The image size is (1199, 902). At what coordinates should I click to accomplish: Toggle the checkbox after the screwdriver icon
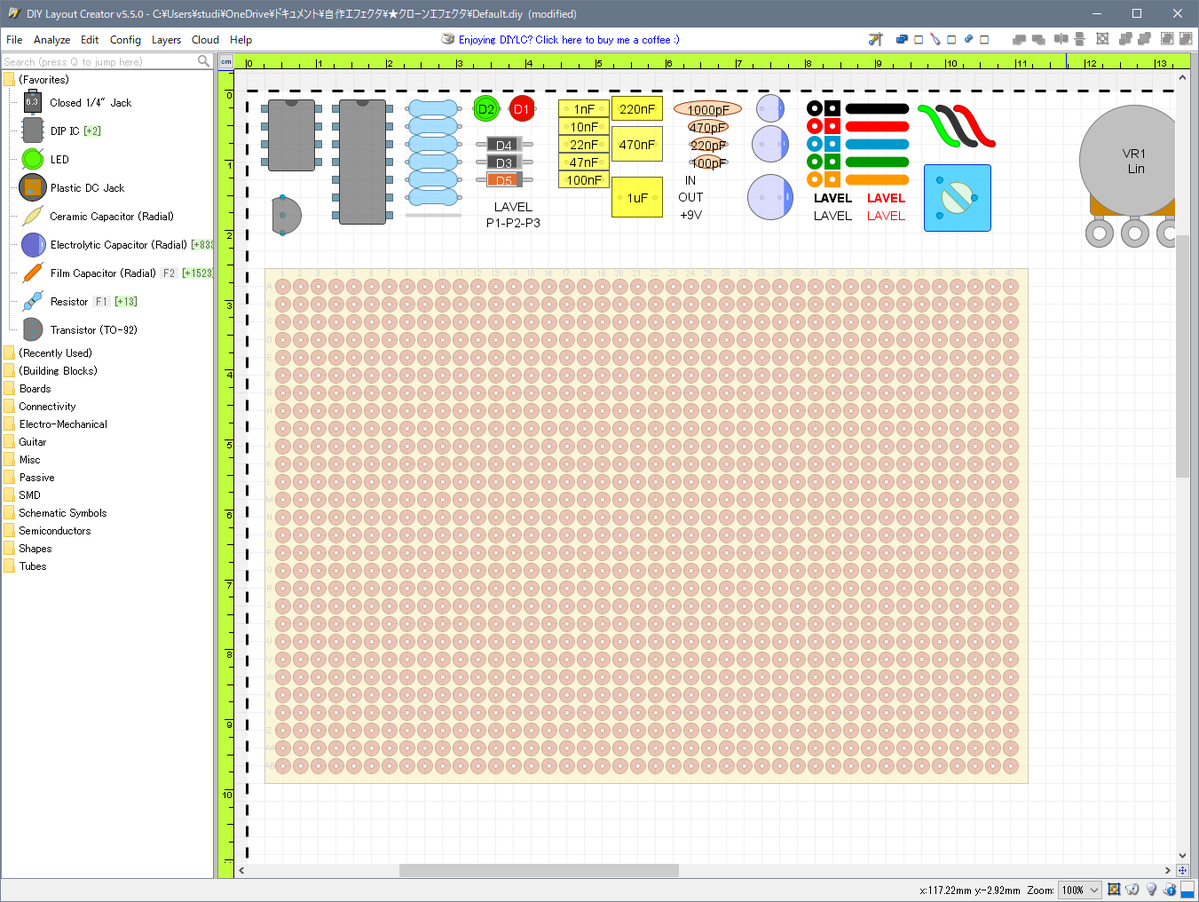951,40
